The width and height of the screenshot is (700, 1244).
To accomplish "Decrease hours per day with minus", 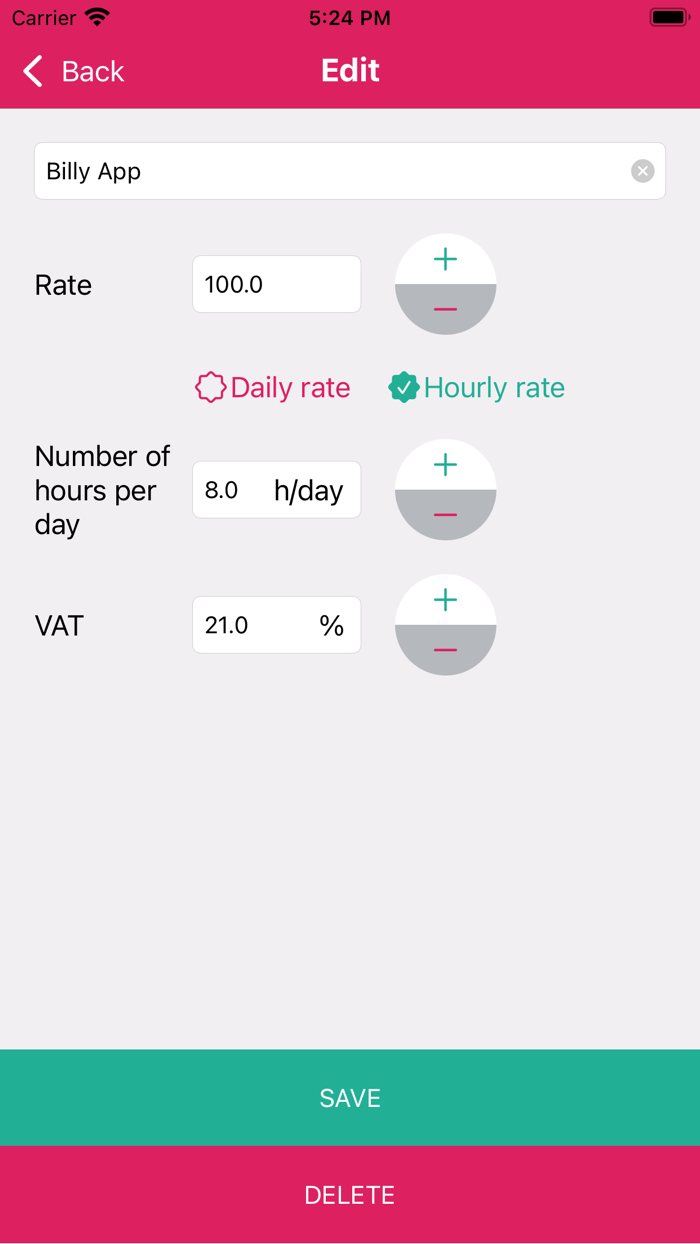I will pos(445,515).
